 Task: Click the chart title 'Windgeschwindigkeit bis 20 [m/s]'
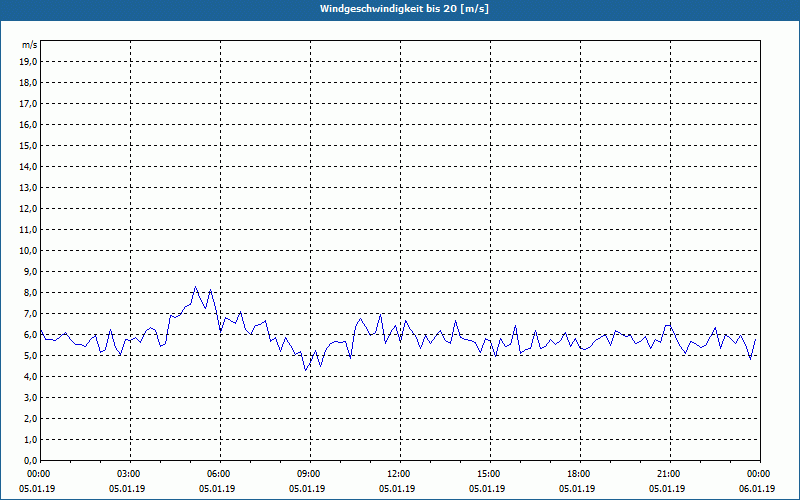pos(404,9)
